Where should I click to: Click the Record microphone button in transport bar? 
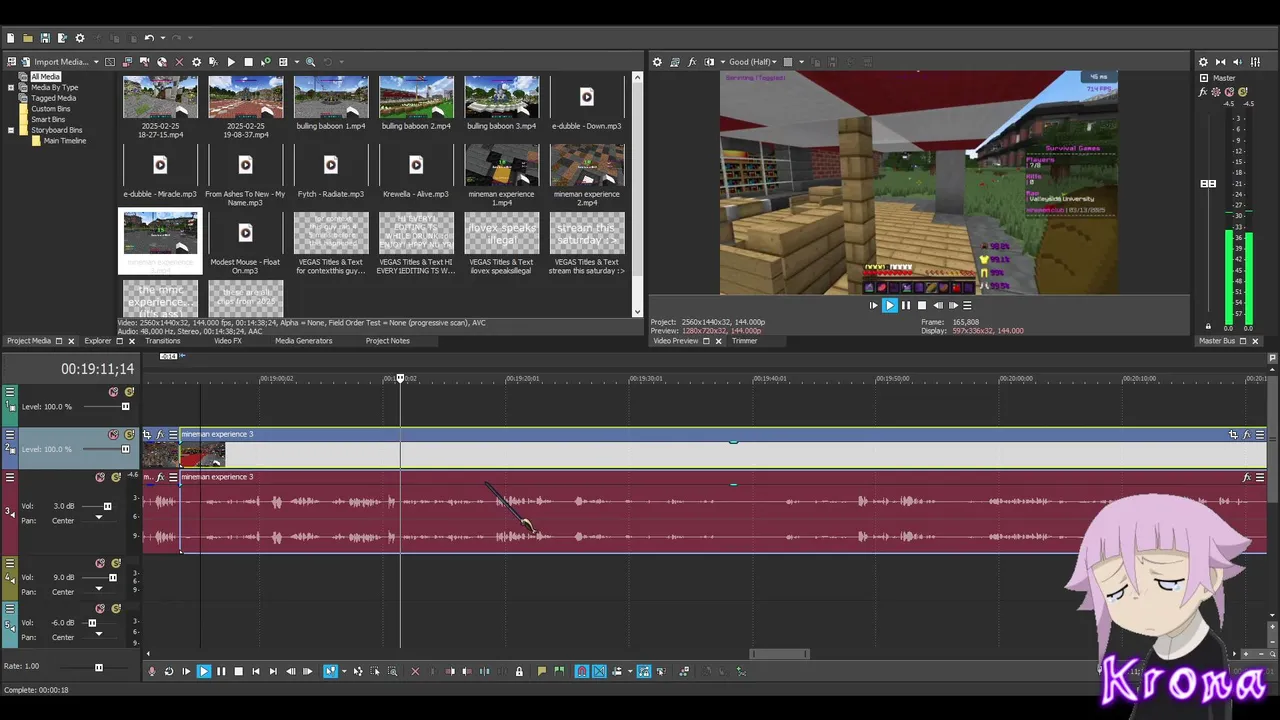[x=152, y=672]
